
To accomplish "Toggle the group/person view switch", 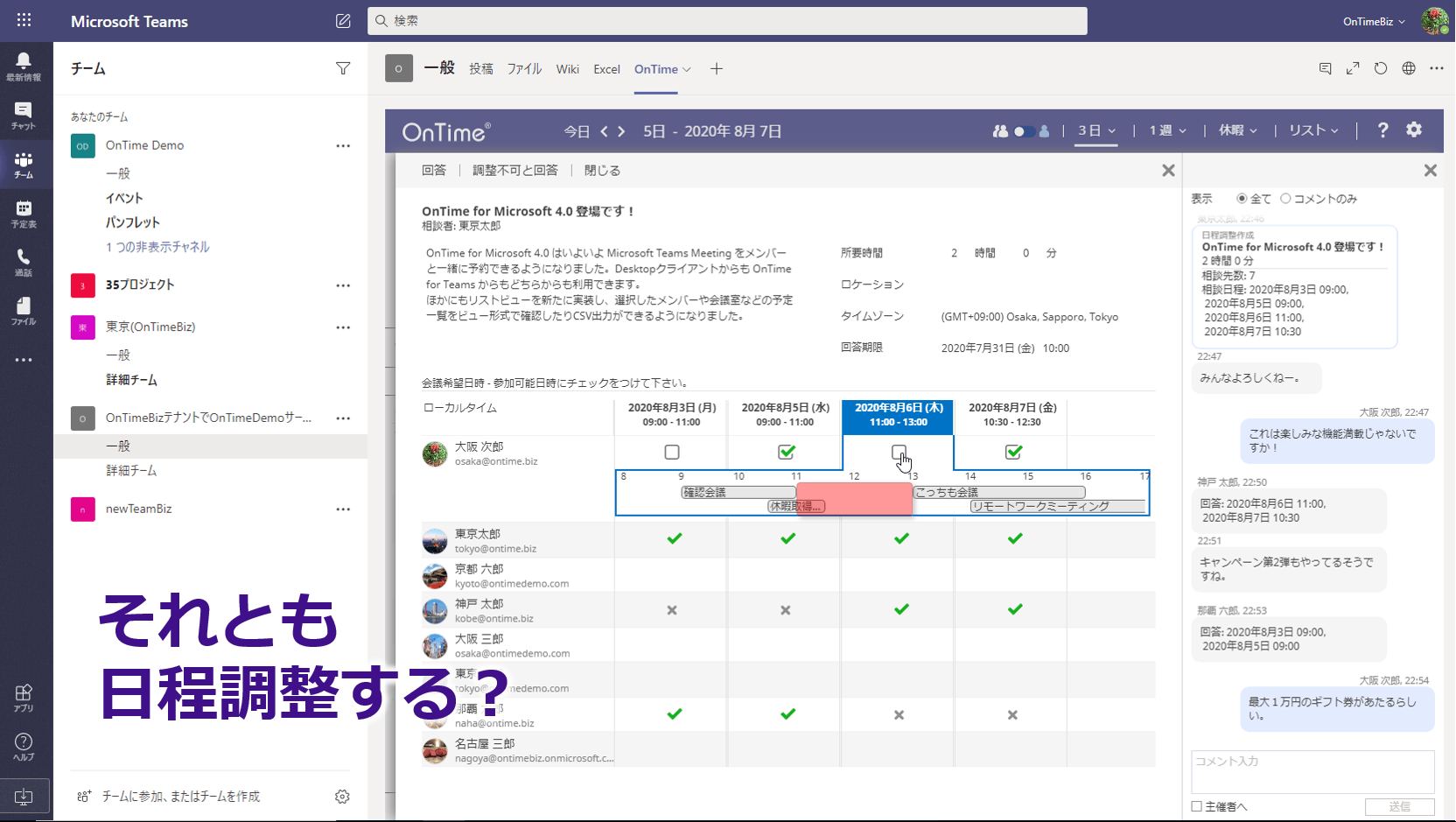I will tap(1022, 131).
